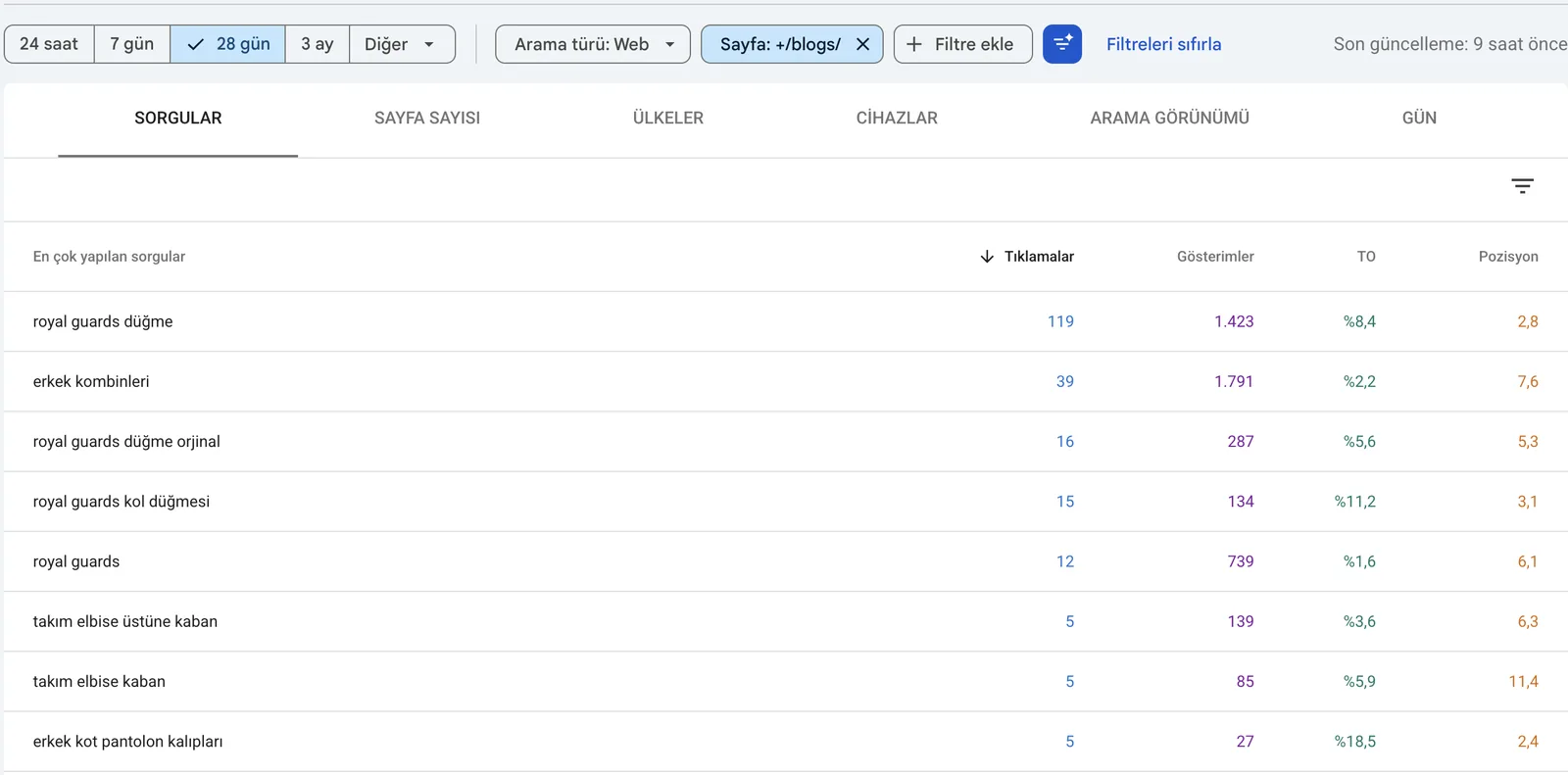This screenshot has width=1568, height=775.
Task: Select the 3 ay date range
Action: click(318, 44)
